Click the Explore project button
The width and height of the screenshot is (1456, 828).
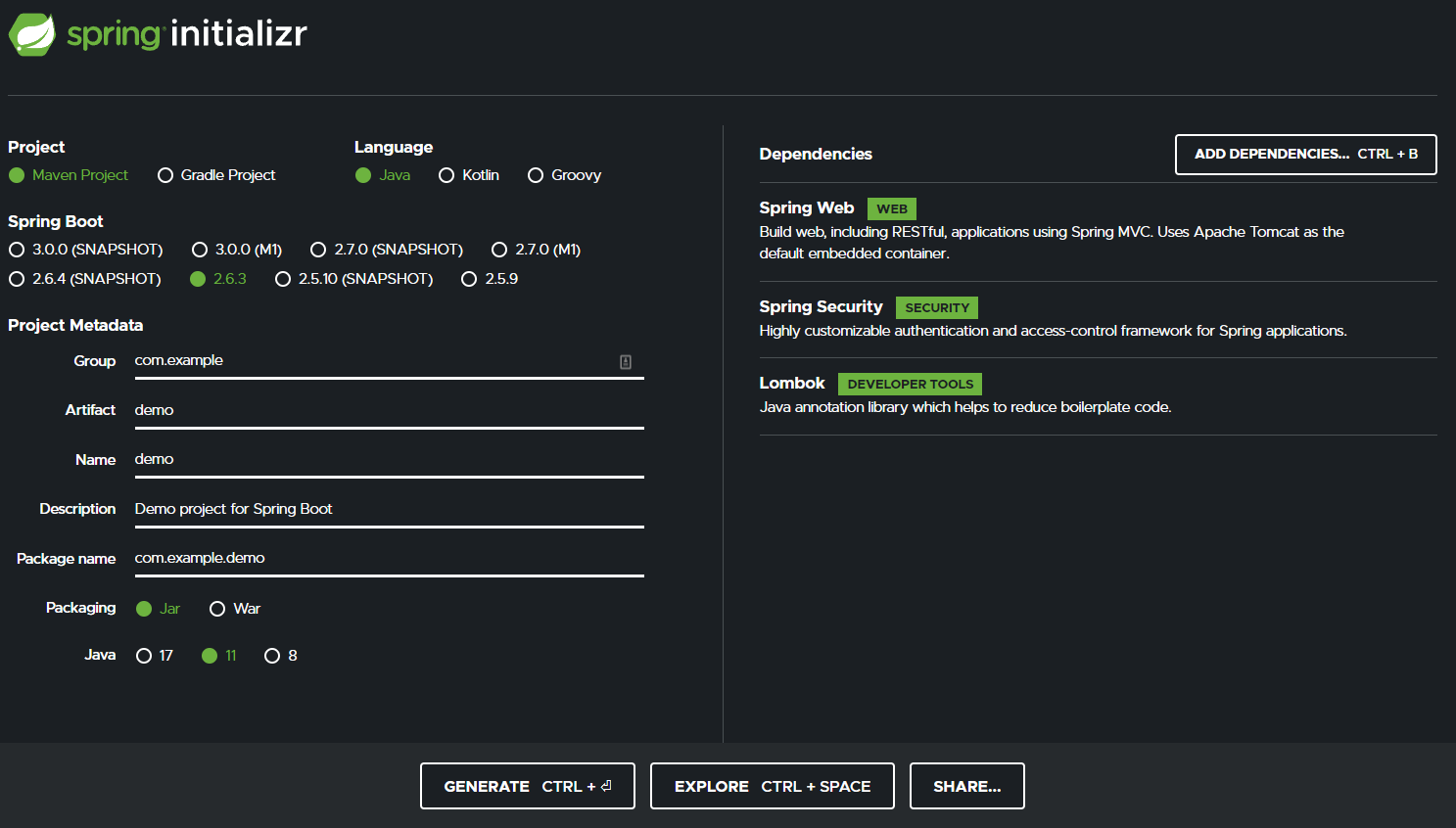pos(773,786)
